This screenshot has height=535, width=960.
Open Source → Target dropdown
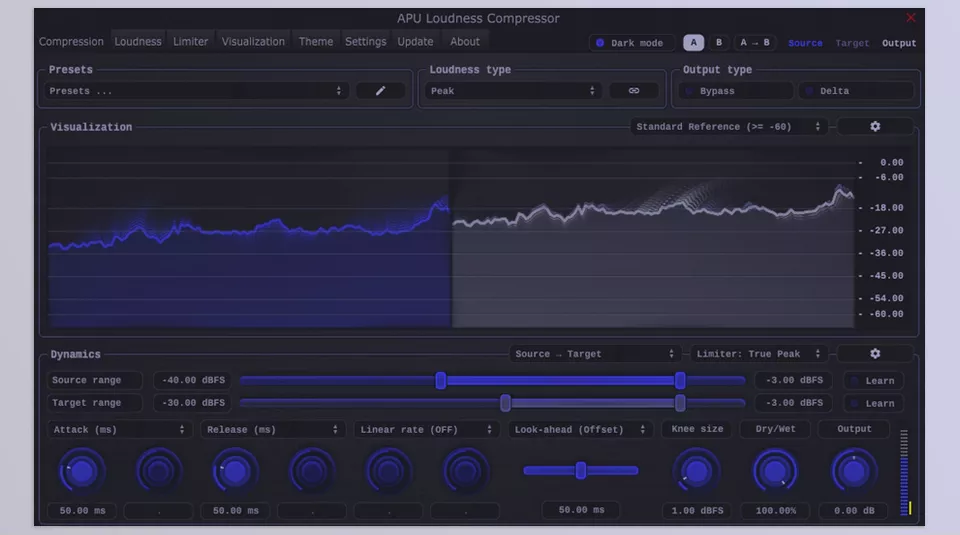click(x=594, y=353)
